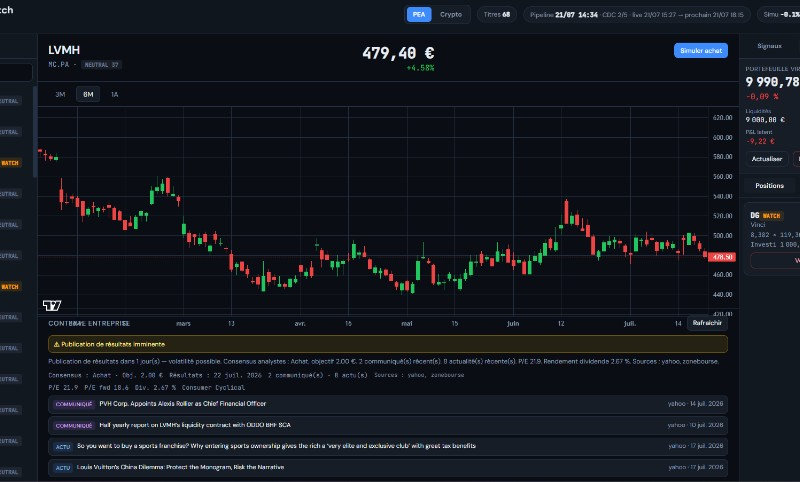The image size is (800, 482).
Task: Click the -0,09 % portfolio change
Action: pyautogui.click(x=762, y=96)
